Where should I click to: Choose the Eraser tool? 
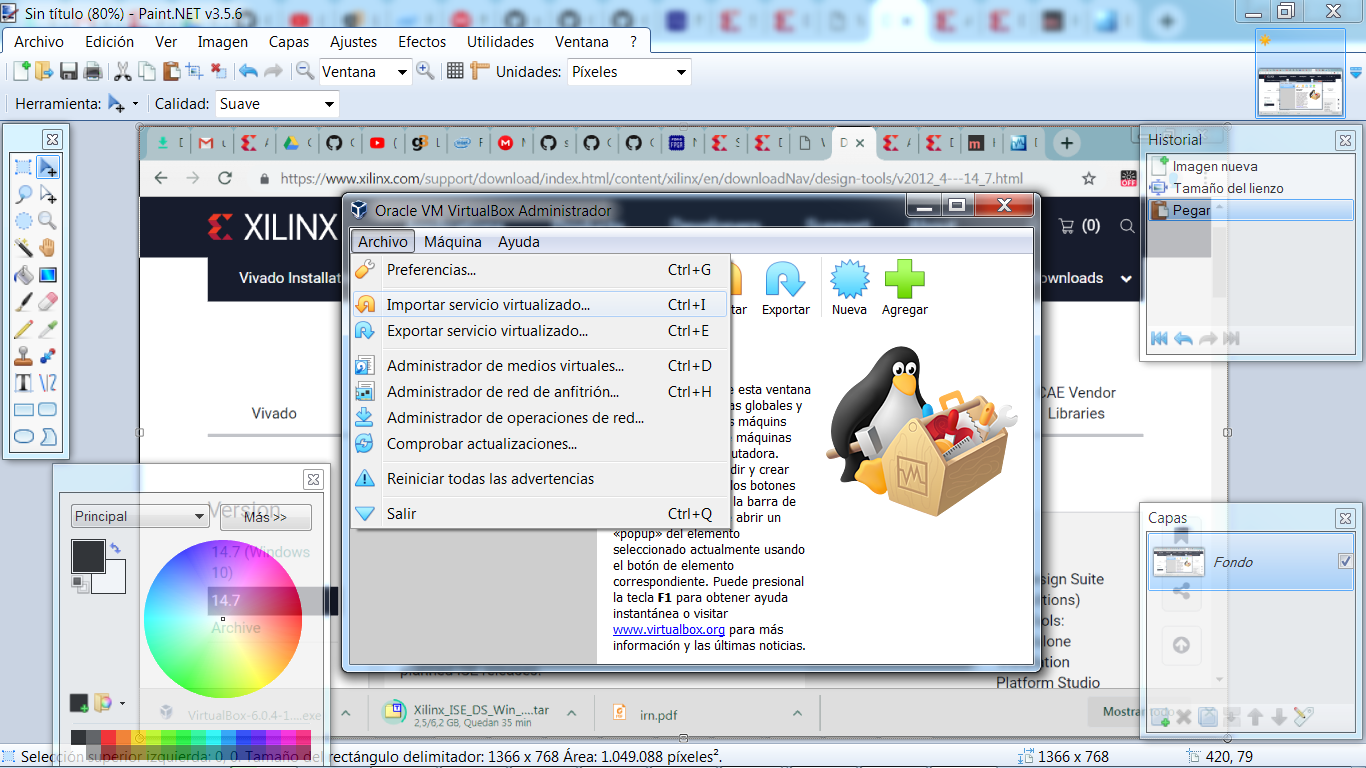pyautogui.click(x=47, y=302)
